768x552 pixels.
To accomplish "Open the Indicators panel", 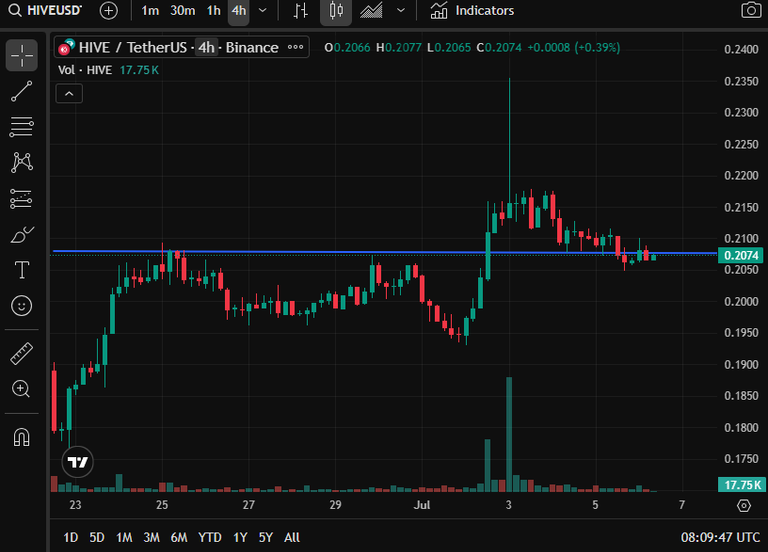I will point(472,10).
